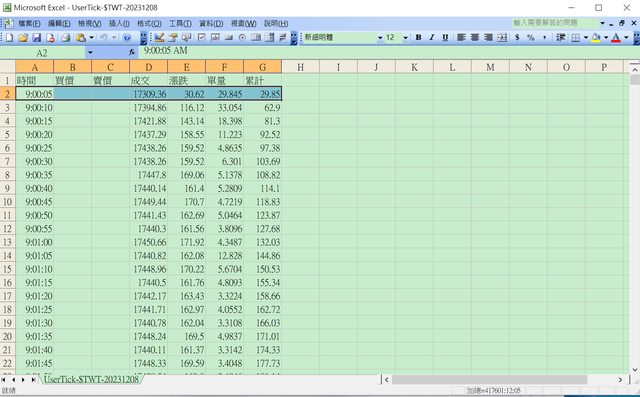Click the 成交 header cell

(x=148, y=80)
